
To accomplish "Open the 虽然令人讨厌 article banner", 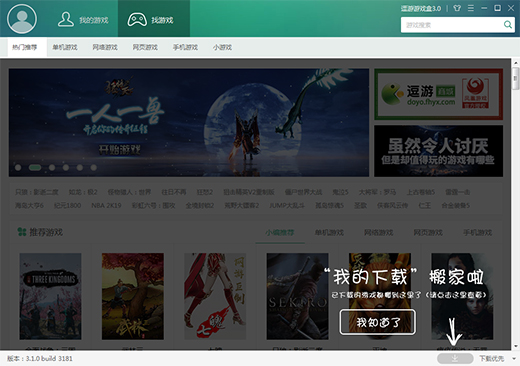I will pyautogui.click(x=438, y=151).
